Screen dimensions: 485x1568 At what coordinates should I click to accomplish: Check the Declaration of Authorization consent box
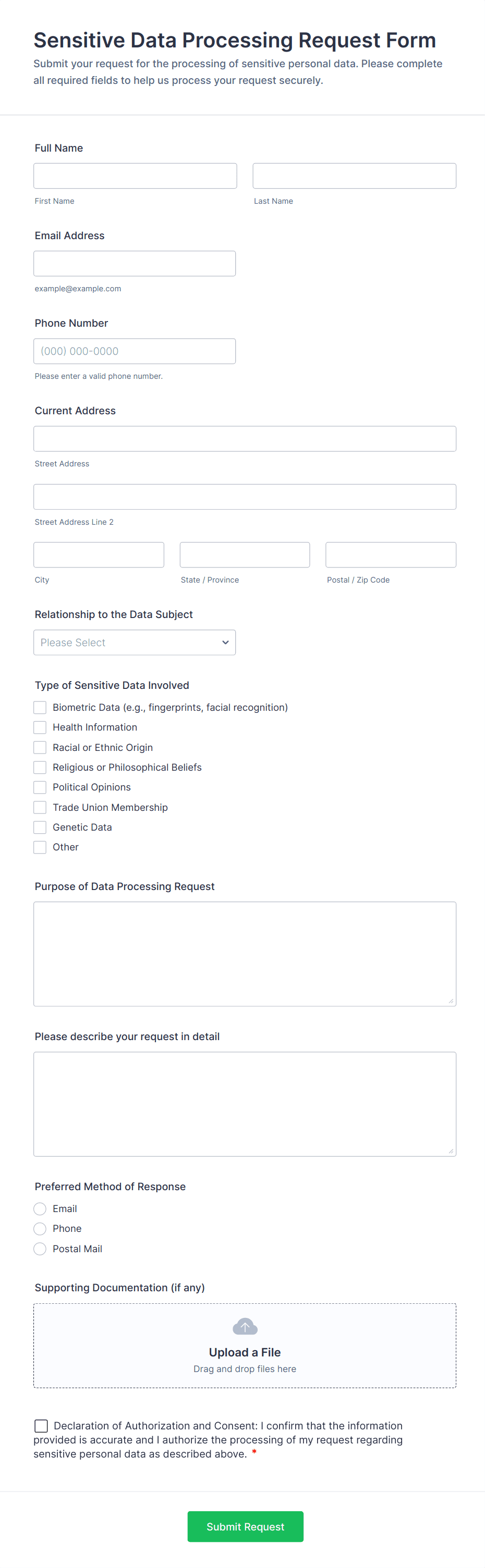(41, 1426)
